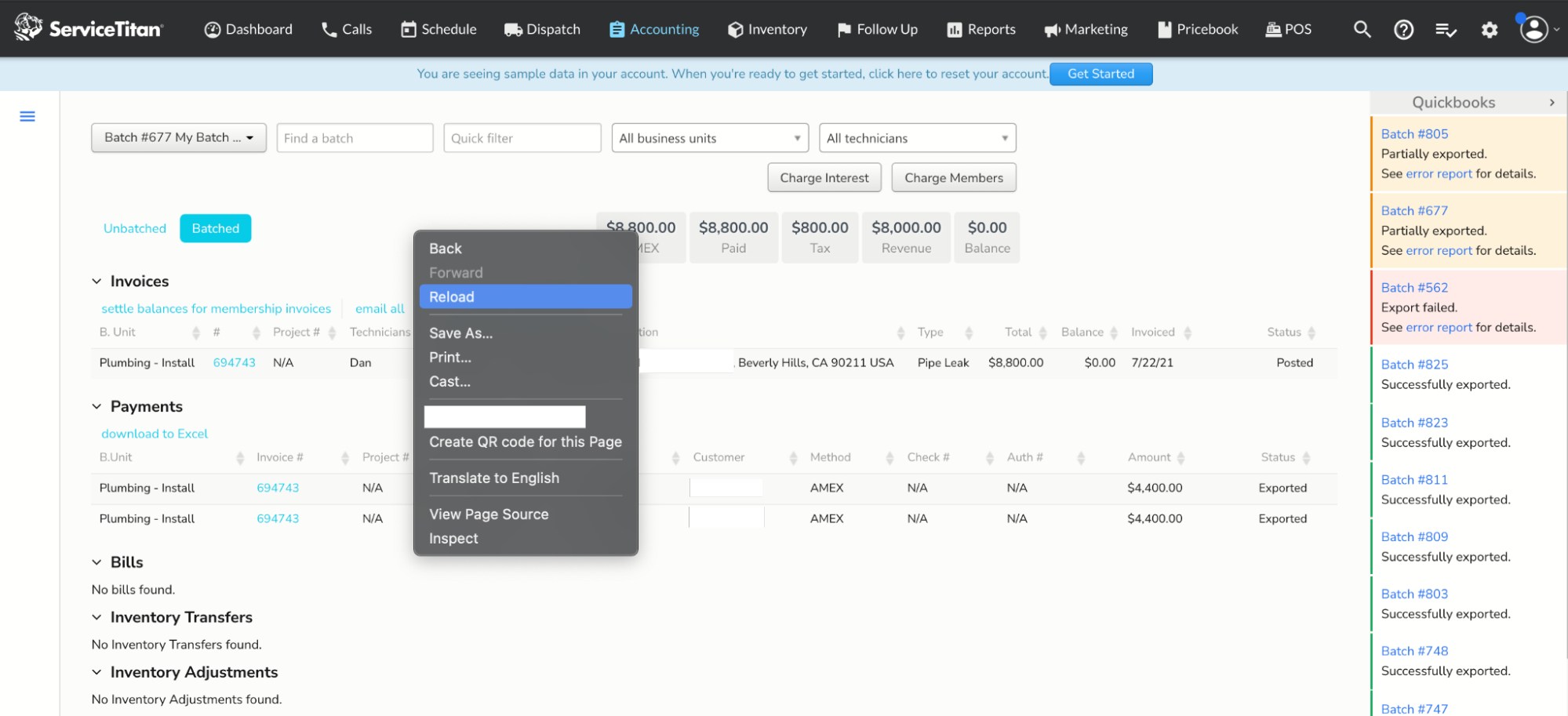1568x716 pixels.
Task: Choose Cast... in the context menu
Action: 526,382
